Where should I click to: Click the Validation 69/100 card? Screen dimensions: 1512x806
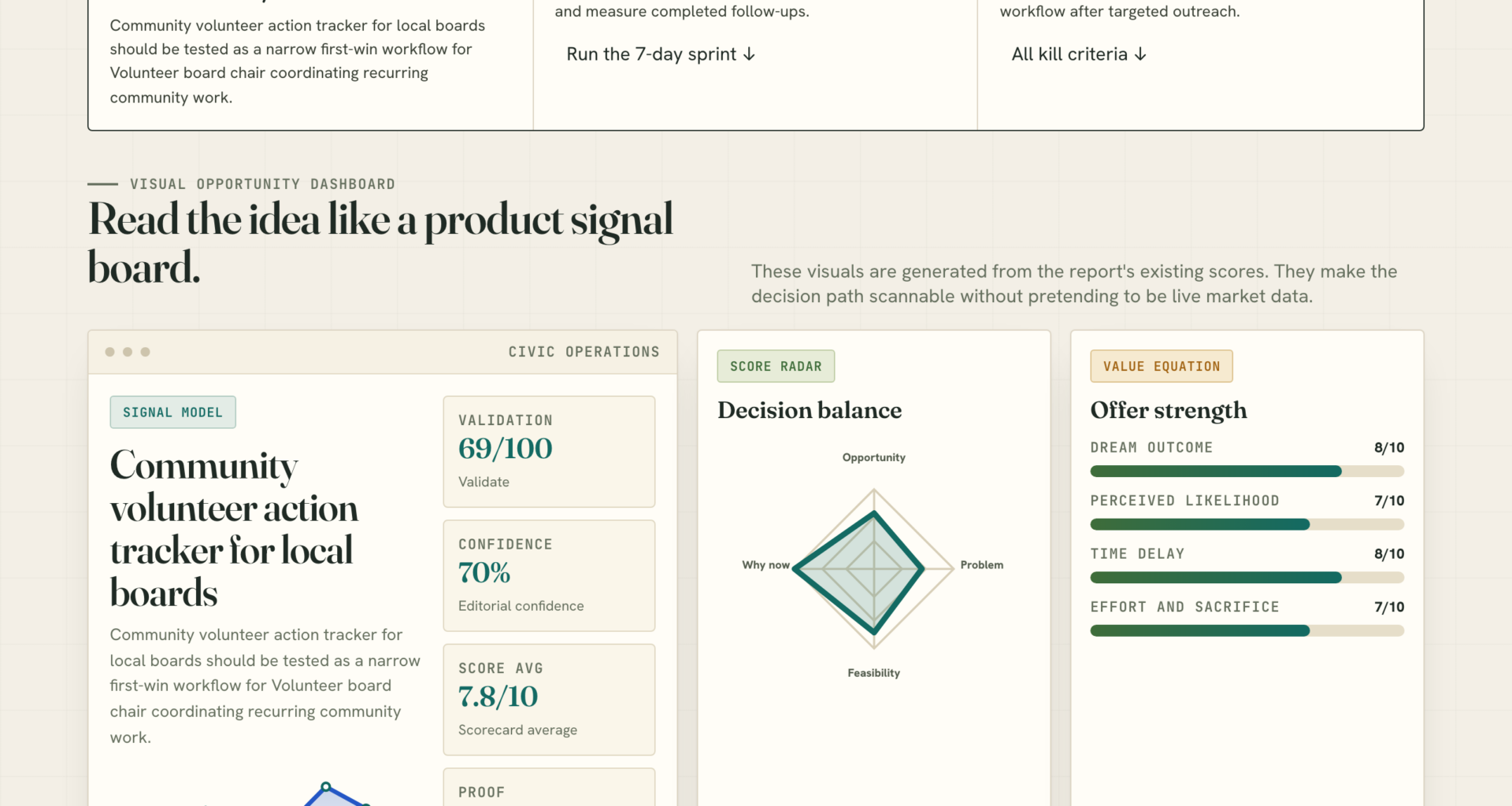pyautogui.click(x=549, y=452)
